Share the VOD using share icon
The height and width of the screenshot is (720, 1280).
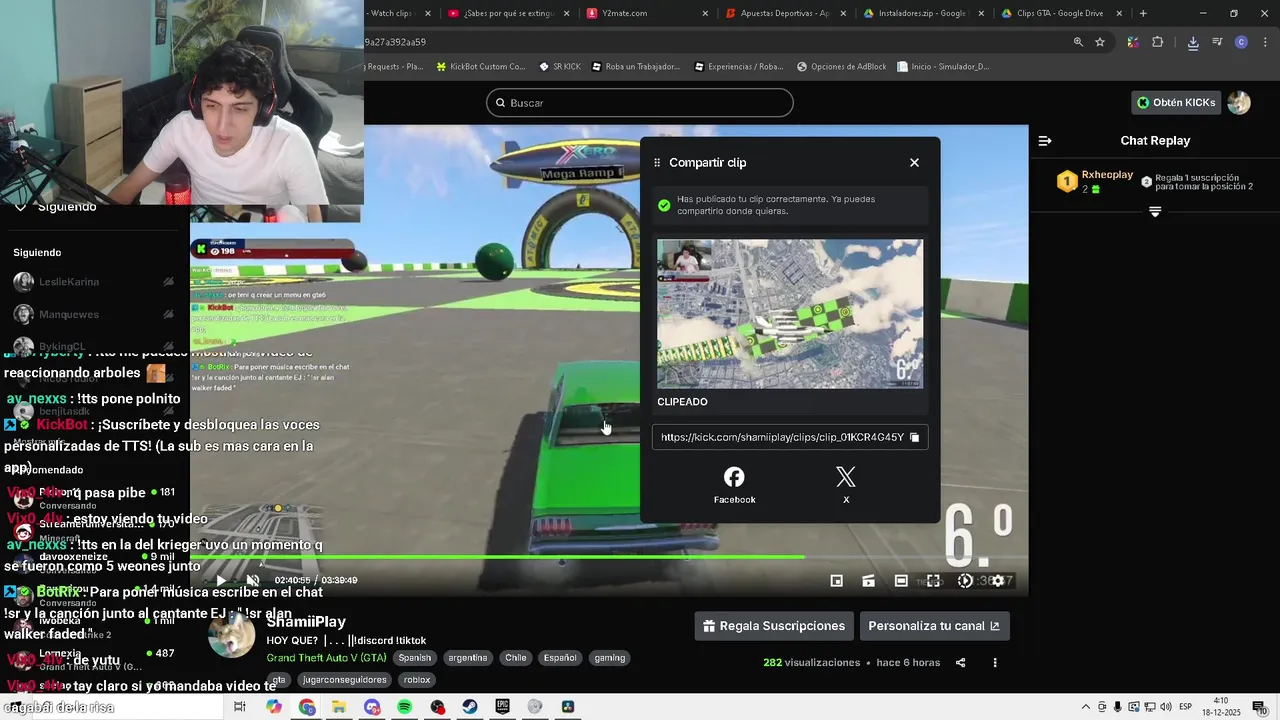[x=961, y=663]
